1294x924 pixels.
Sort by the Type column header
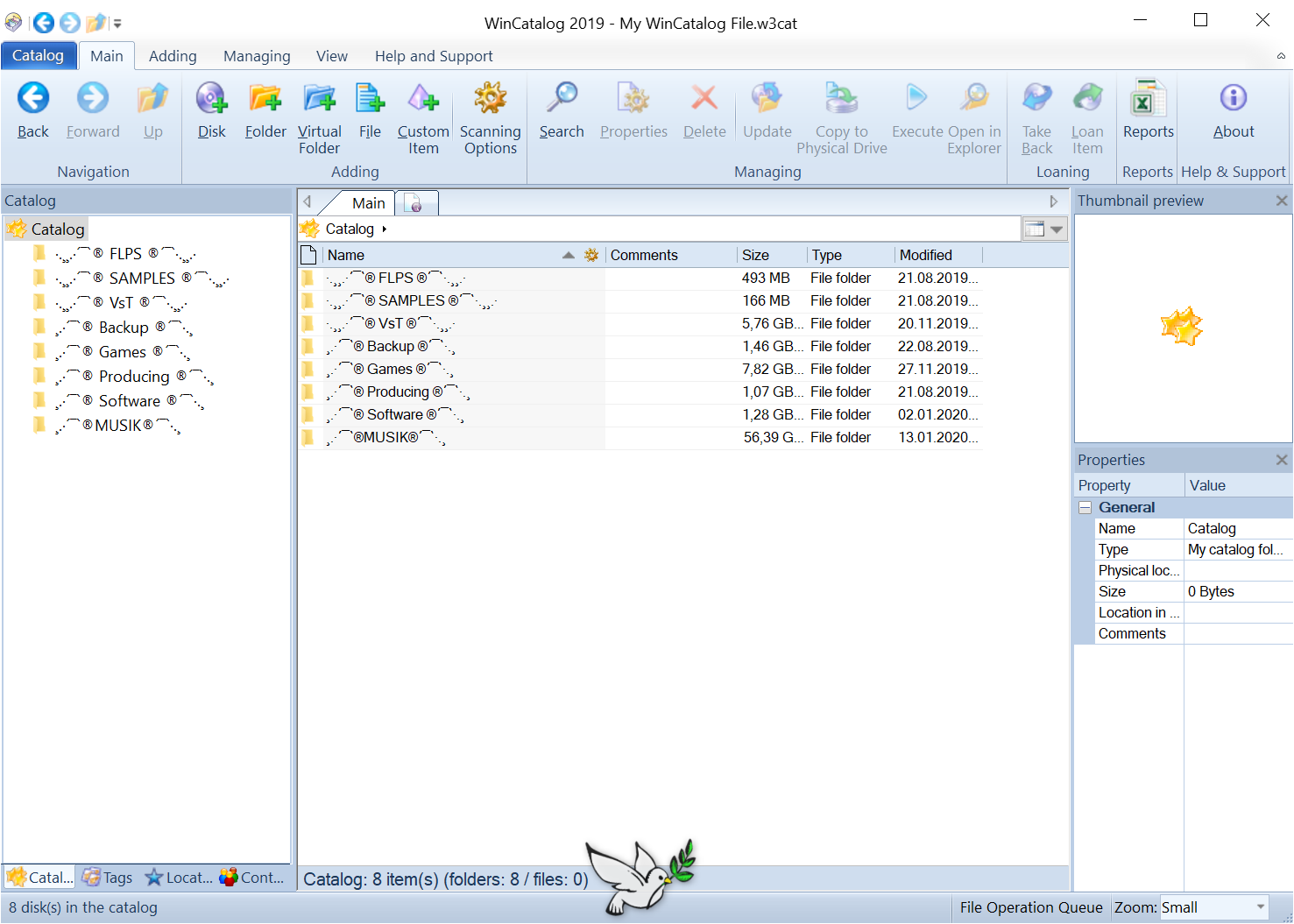coord(851,255)
